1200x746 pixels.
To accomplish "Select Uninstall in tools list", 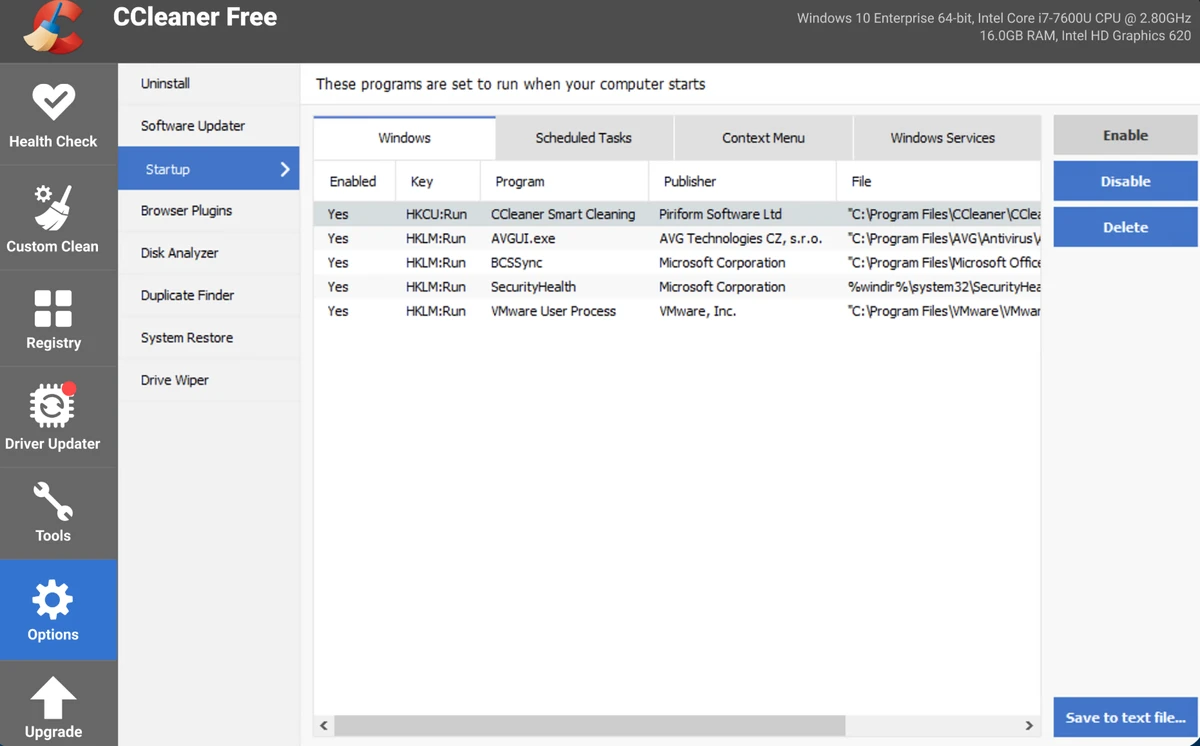I will 209,84.
